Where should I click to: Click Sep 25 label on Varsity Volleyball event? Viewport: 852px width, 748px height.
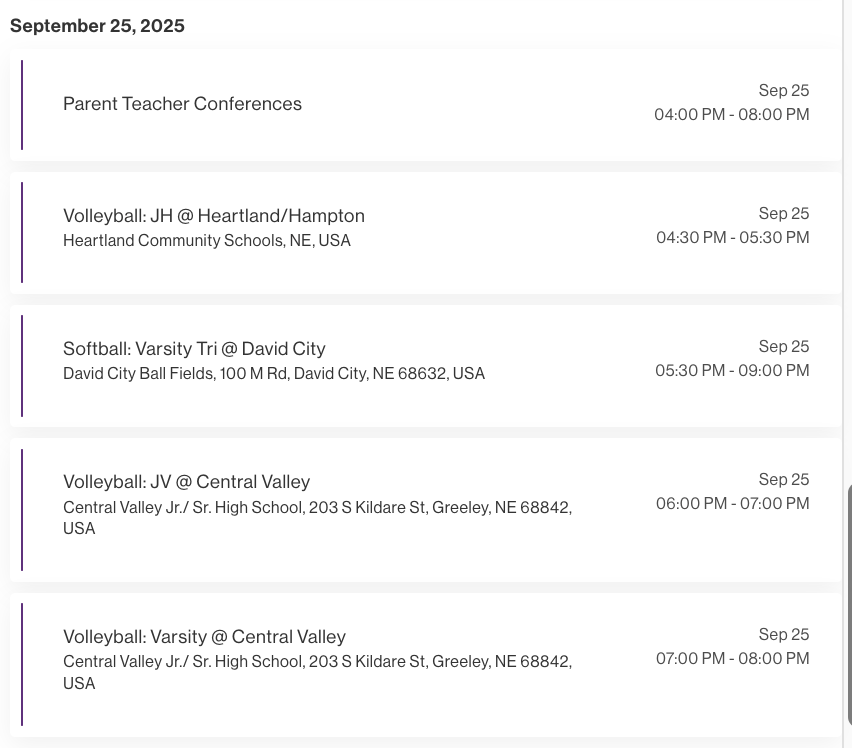tap(784, 635)
